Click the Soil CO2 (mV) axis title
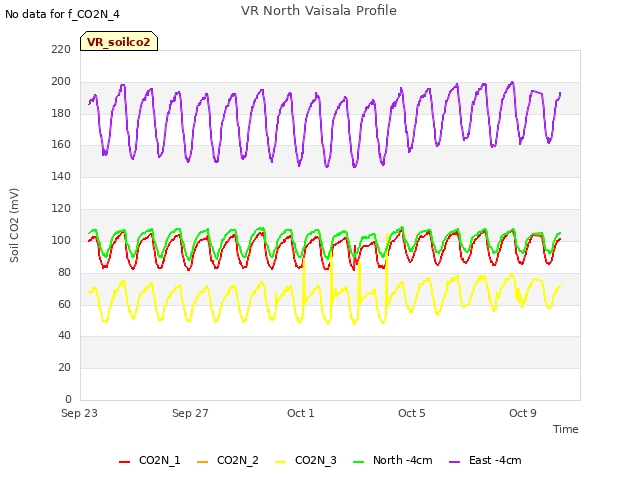Screen dimensions: 640x480 tap(14, 225)
